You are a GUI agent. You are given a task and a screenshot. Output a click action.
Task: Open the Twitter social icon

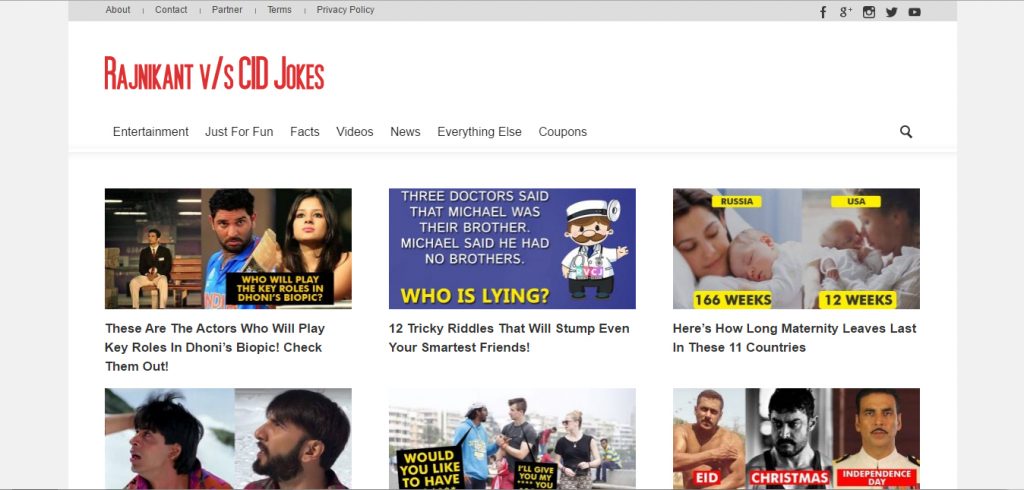click(x=891, y=12)
